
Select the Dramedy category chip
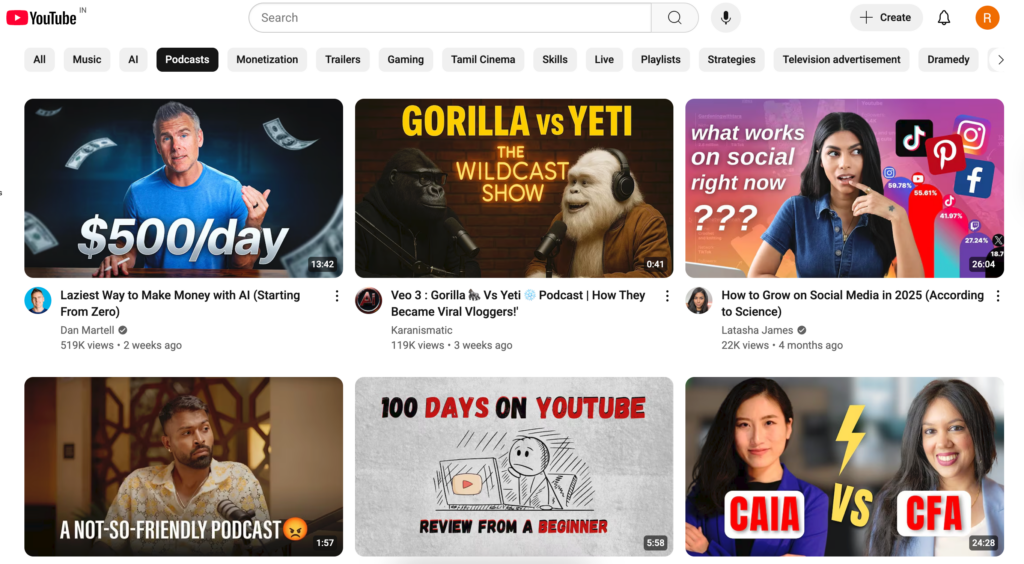tap(948, 59)
